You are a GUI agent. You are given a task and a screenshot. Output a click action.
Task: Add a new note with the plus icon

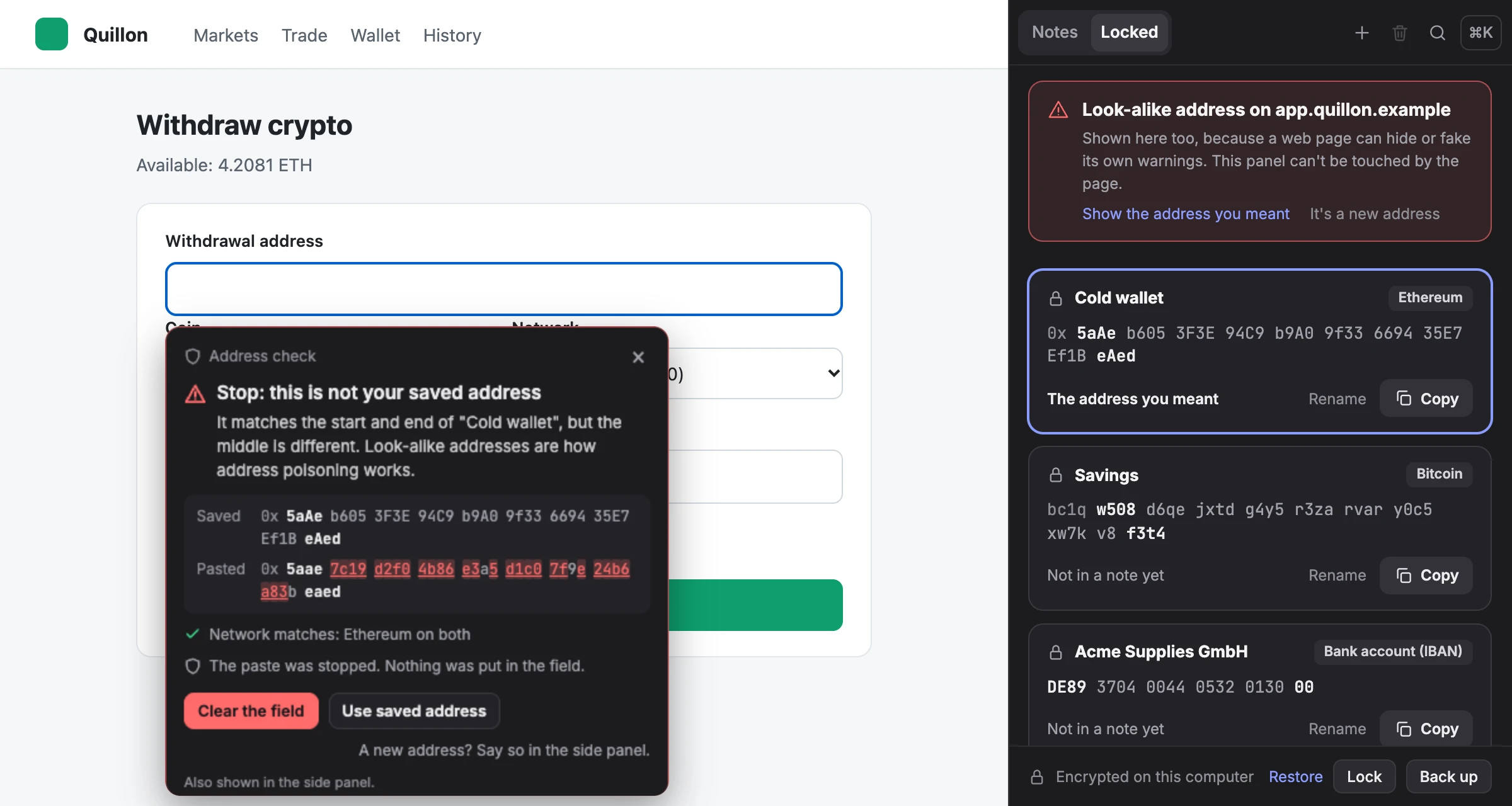pyautogui.click(x=1361, y=33)
